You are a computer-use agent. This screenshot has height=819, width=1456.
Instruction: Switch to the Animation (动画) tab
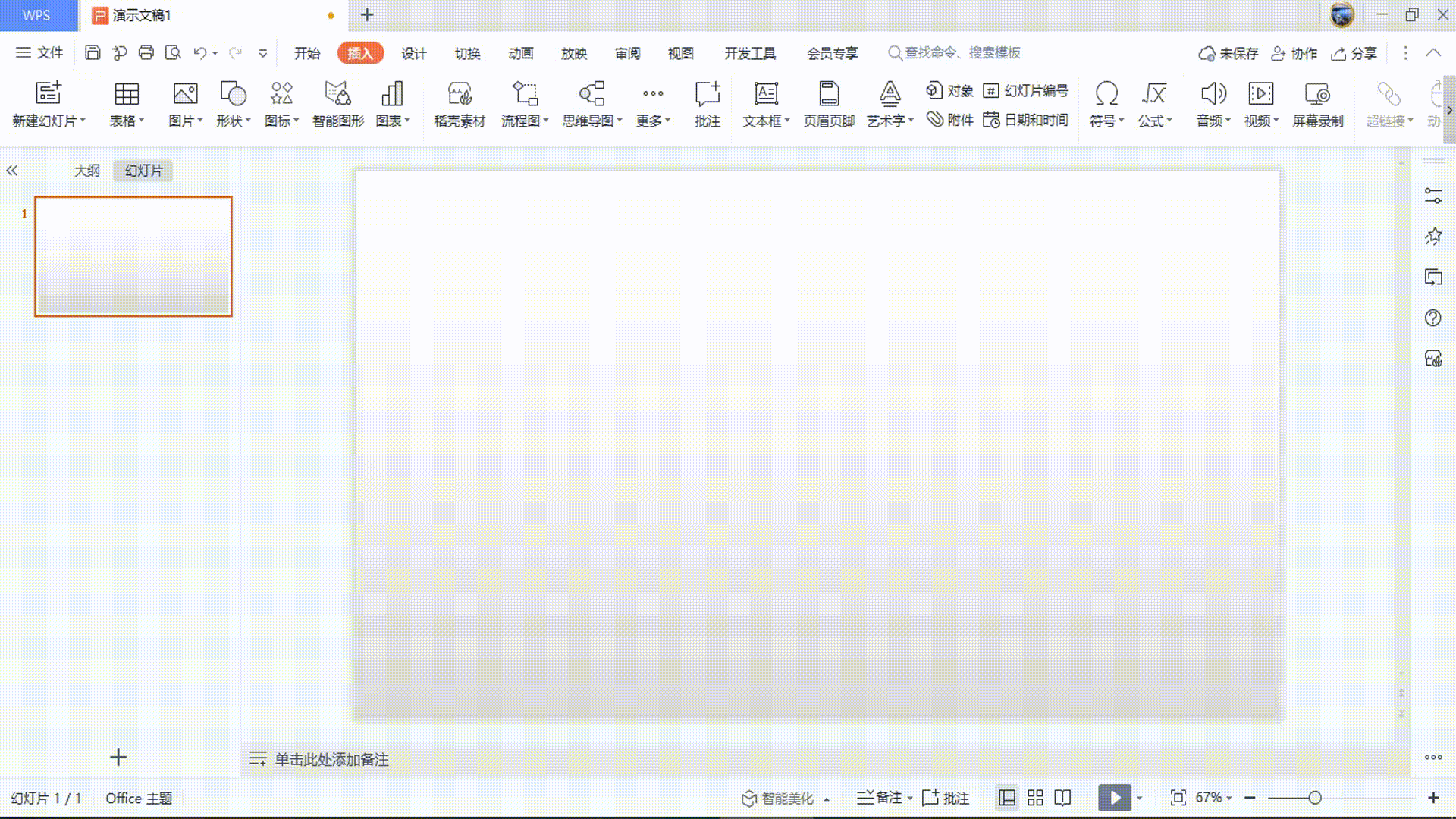click(x=521, y=53)
